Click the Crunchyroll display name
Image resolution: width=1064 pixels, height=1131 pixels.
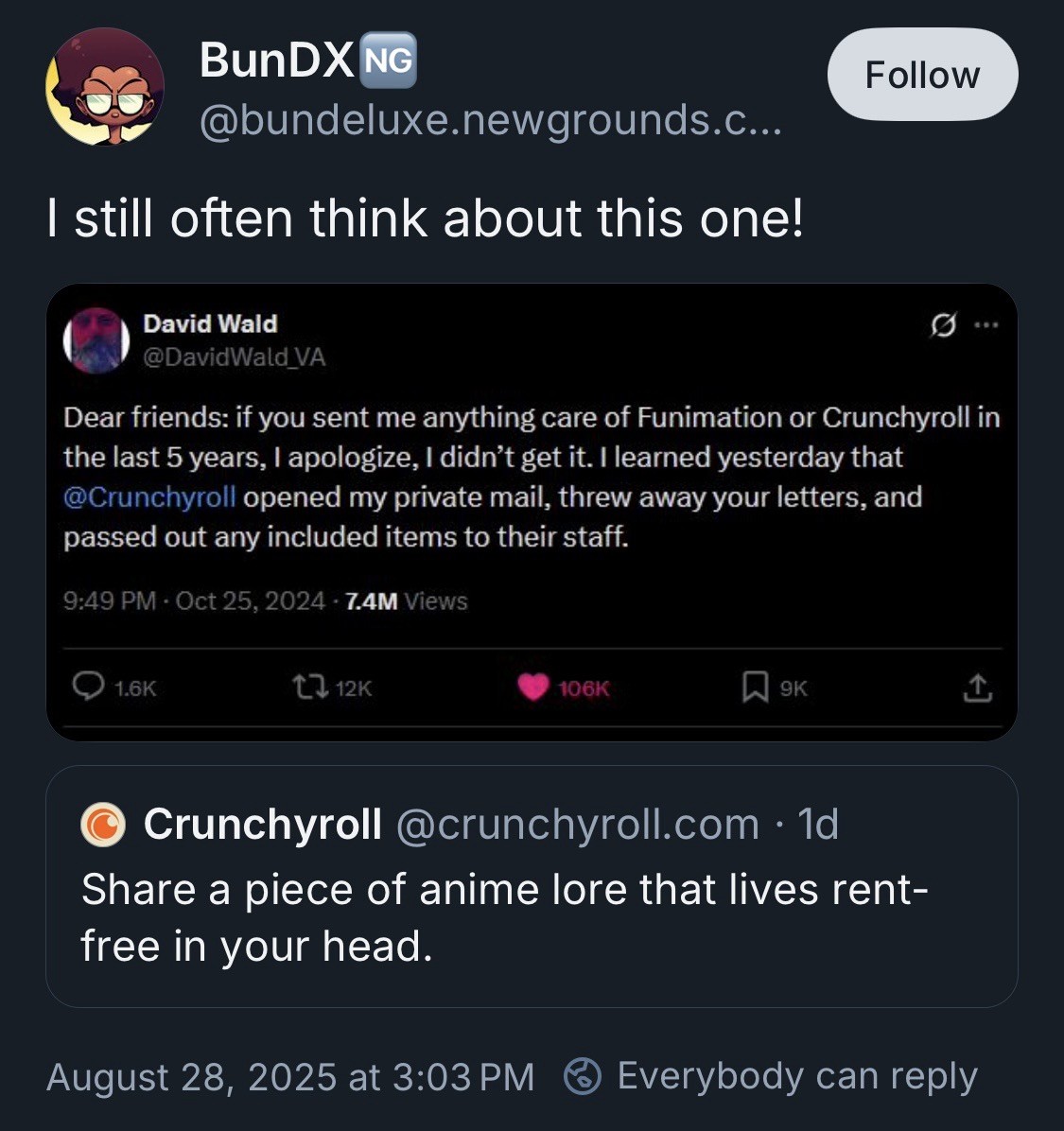click(x=263, y=825)
